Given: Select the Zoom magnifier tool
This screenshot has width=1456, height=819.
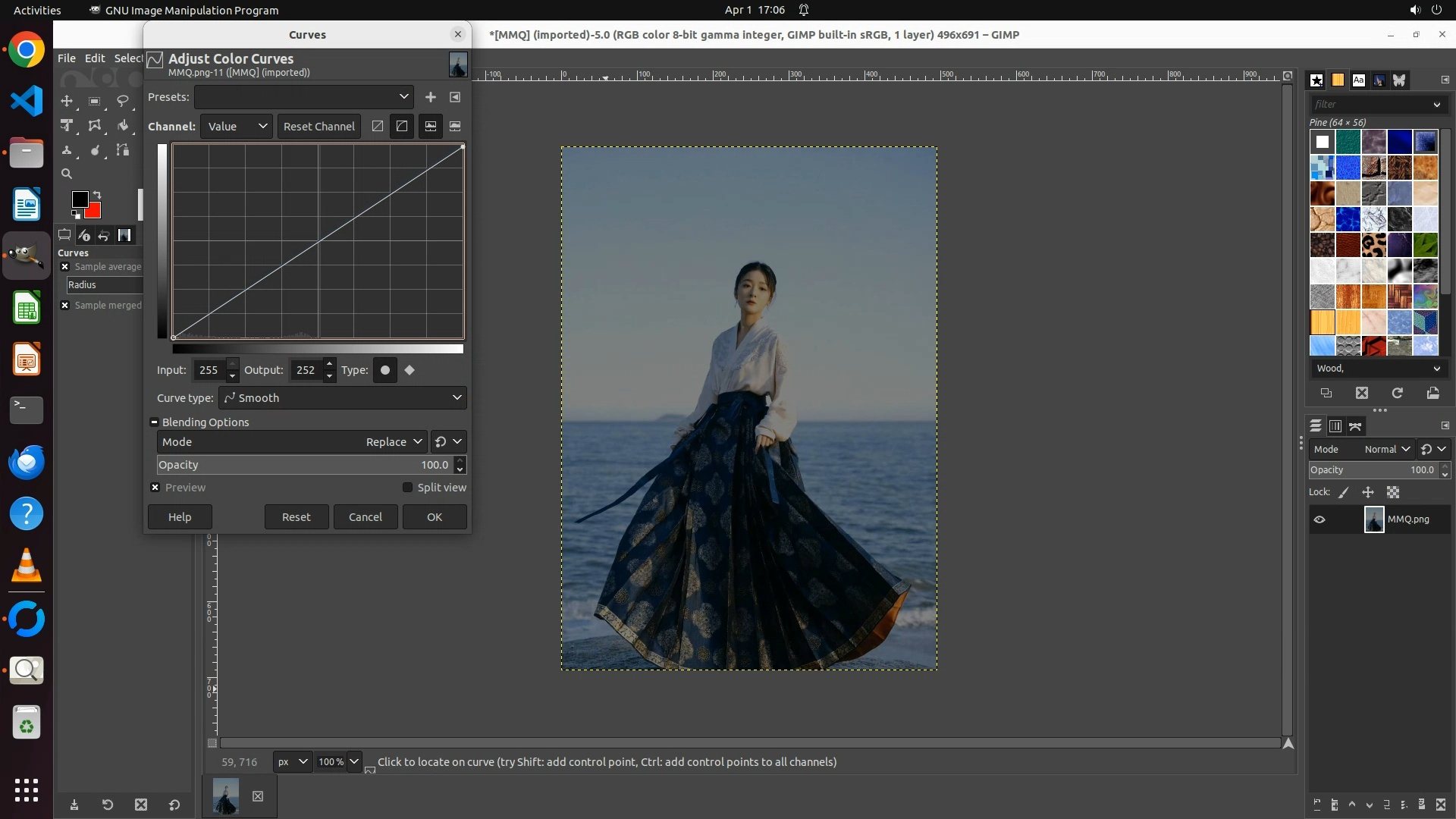Looking at the screenshot, I should (x=67, y=174).
